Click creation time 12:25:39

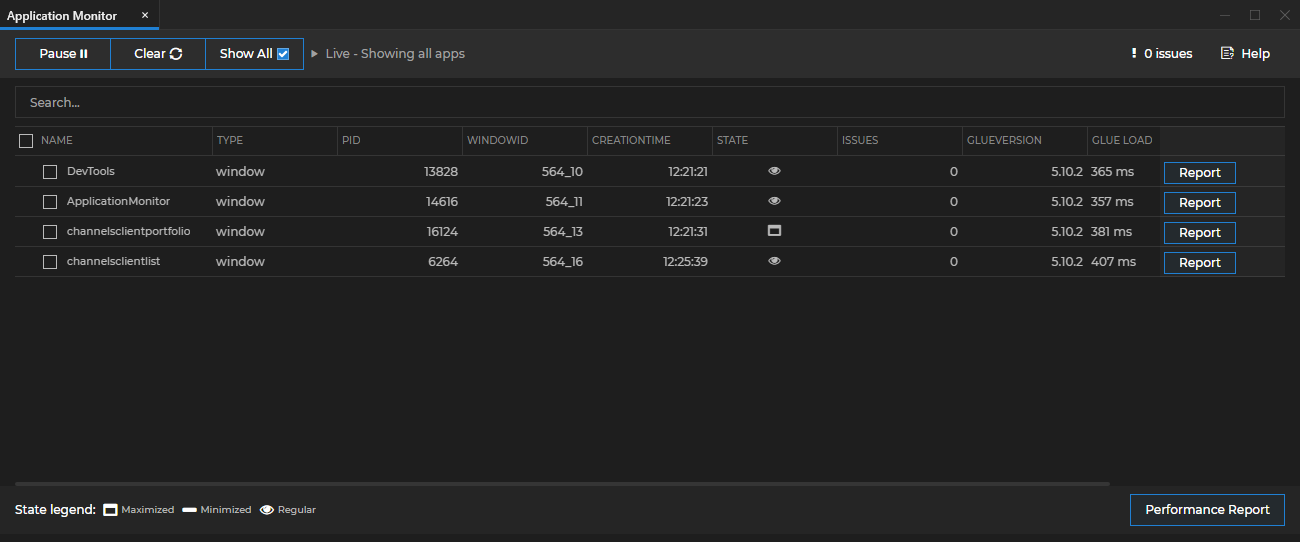pos(685,262)
